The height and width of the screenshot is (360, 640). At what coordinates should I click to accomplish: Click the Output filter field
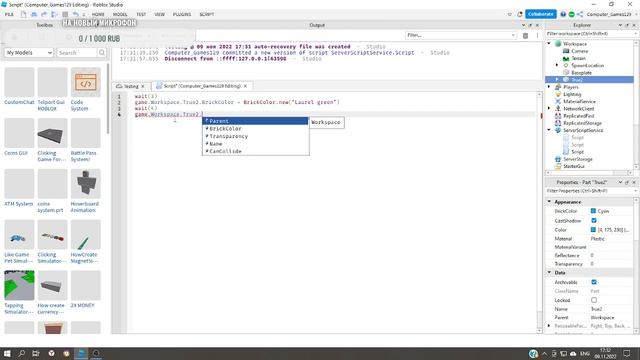[461, 36]
